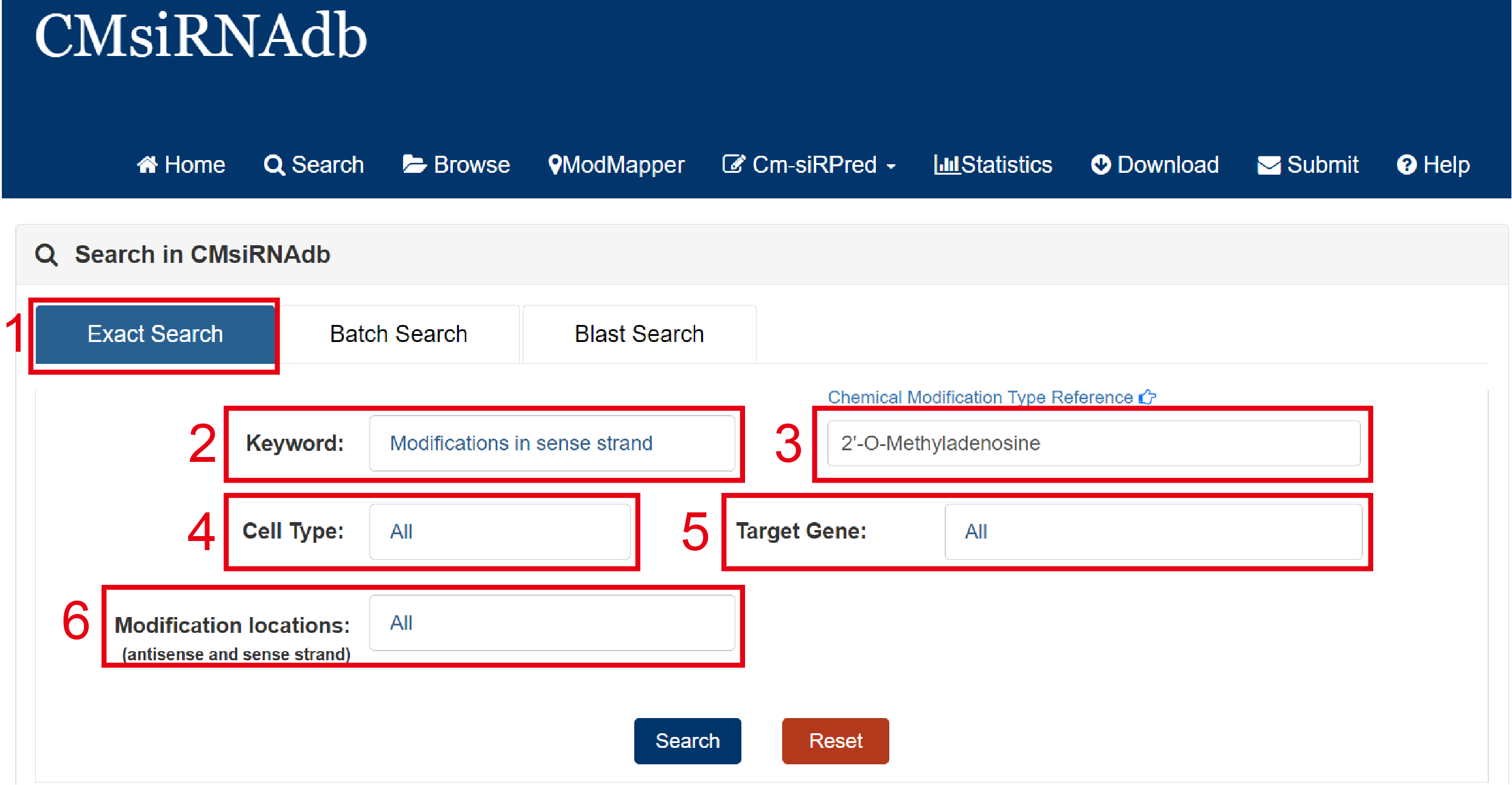
Task: Open the Cell Type dropdown
Action: tap(499, 531)
